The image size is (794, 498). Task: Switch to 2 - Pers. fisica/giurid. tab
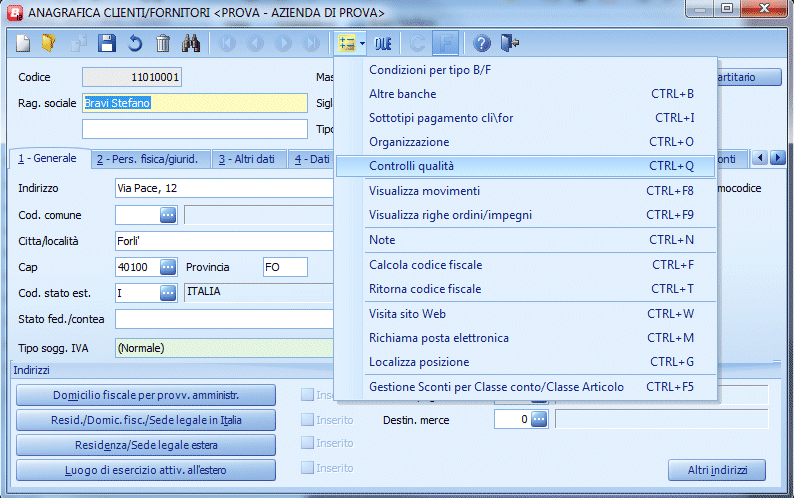150,159
